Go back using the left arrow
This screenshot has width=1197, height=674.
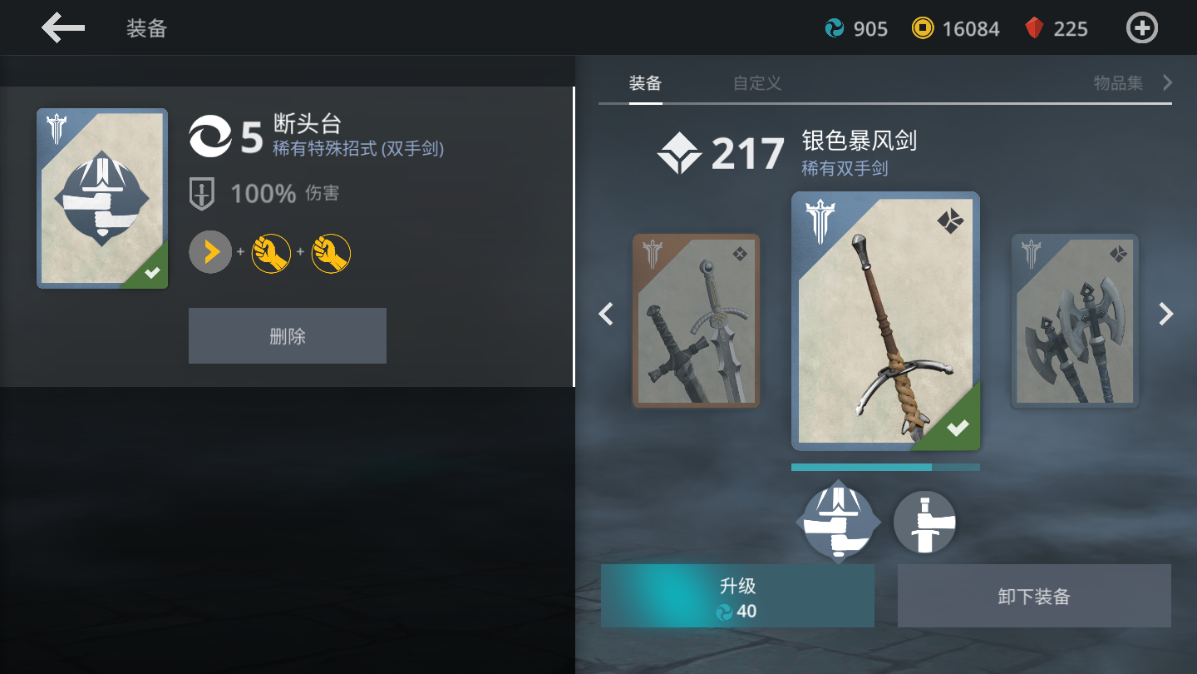(x=63, y=28)
